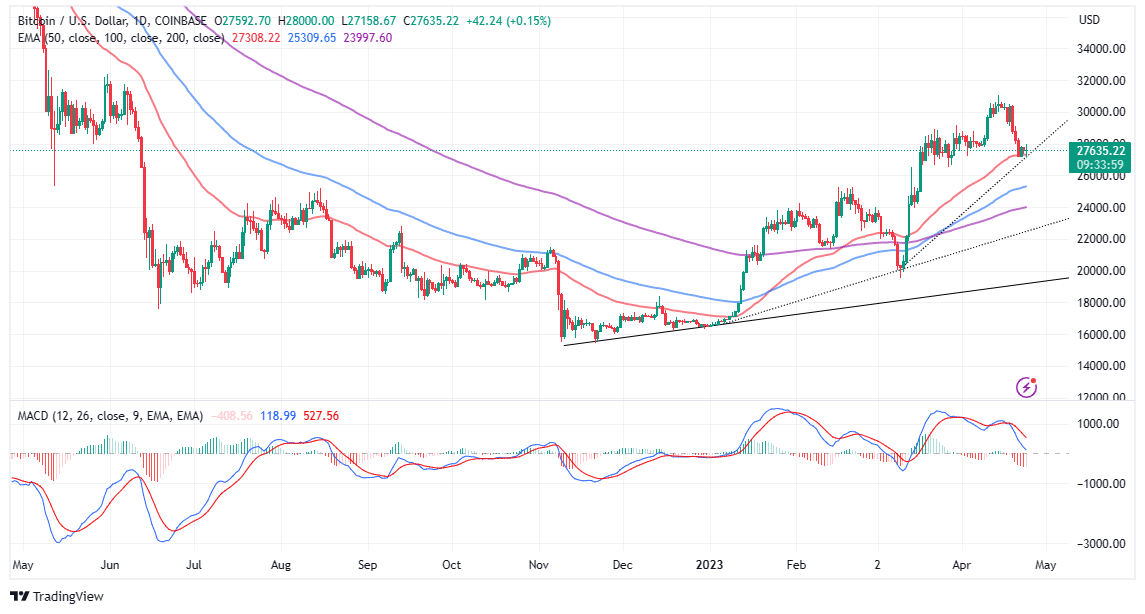Click the EMA 100 value 25309.65
The image size is (1145, 614).
pos(312,38)
